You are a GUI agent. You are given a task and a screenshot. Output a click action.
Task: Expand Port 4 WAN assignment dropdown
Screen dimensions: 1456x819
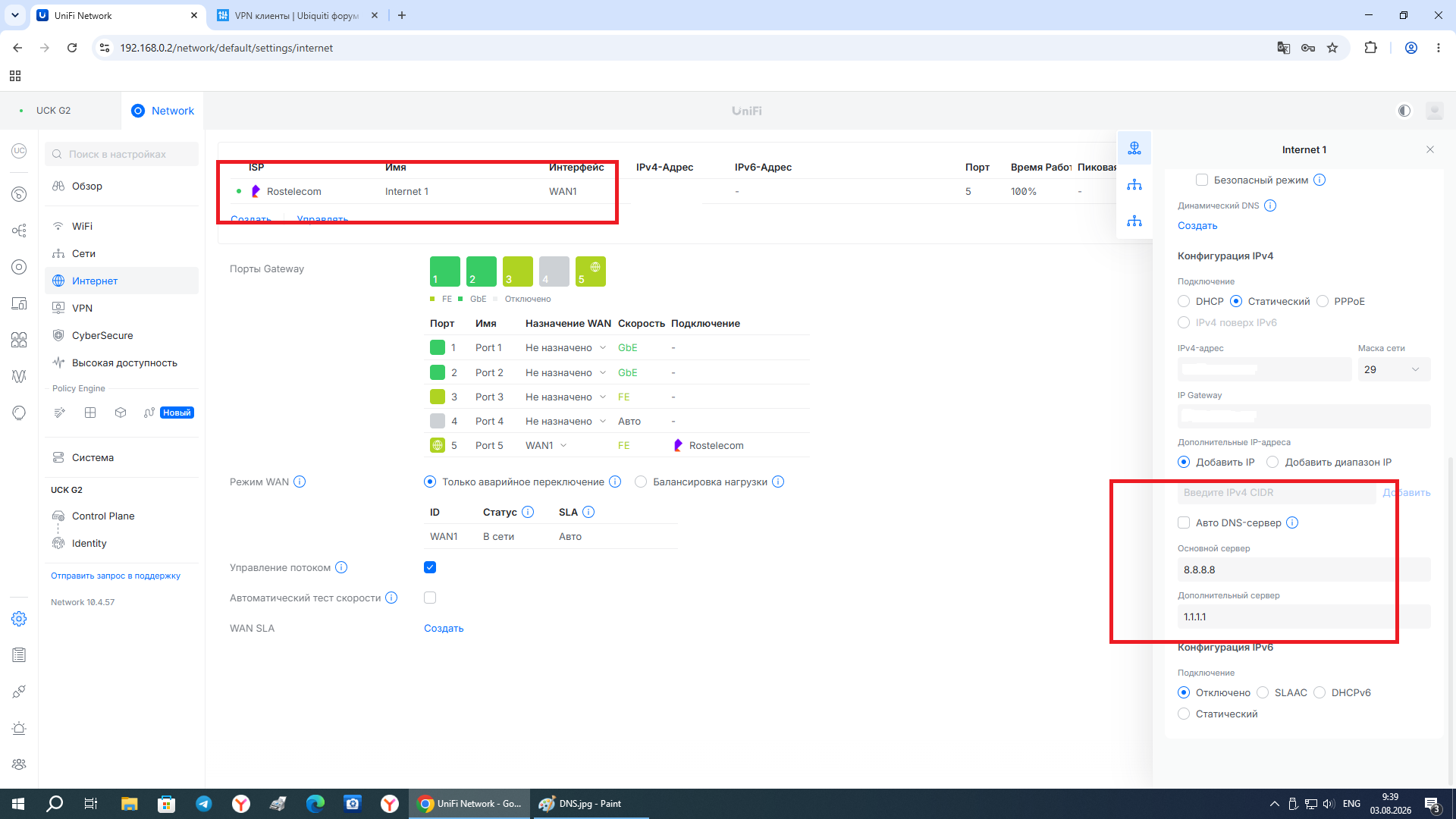click(x=566, y=421)
